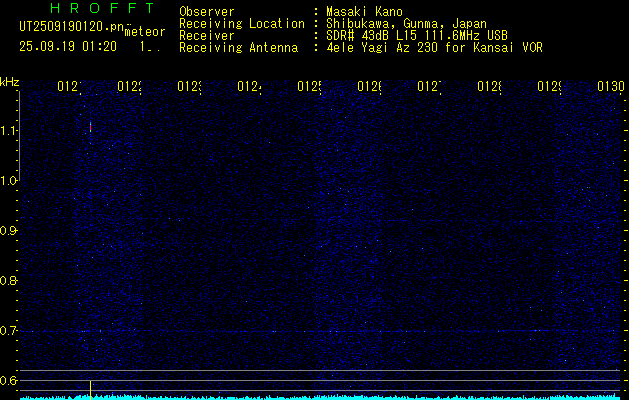This screenshot has height=400, width=629.
Task: Click the Receiving Antenna label
Action: (x=238, y=48)
